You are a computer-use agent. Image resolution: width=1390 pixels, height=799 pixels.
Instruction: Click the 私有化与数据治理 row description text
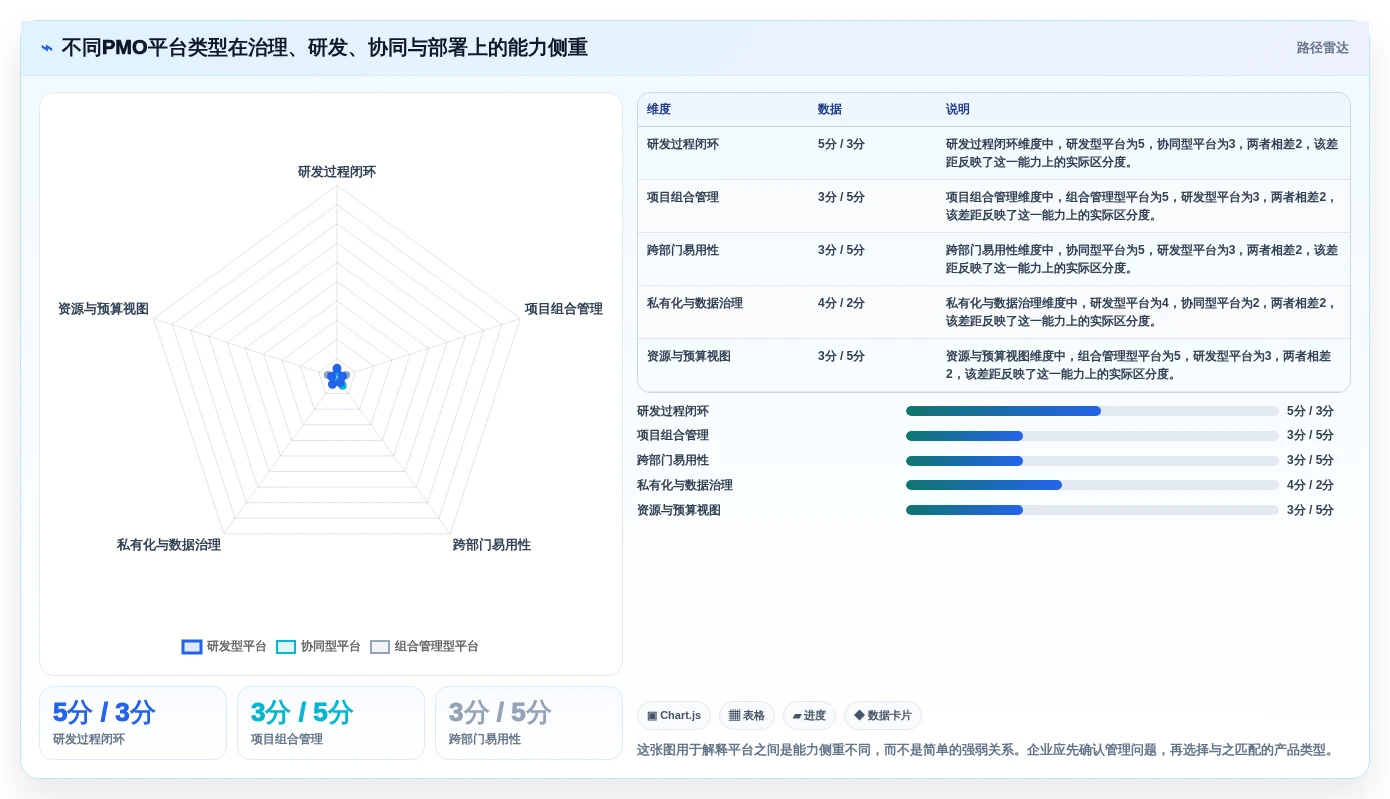tap(1142, 312)
